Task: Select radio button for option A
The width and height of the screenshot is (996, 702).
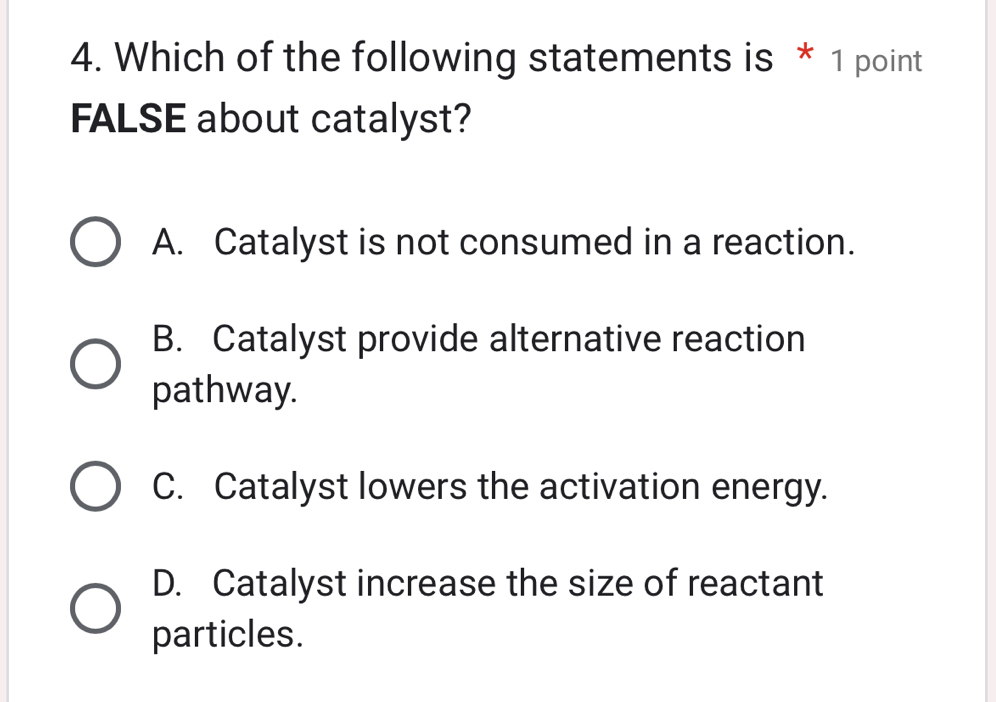Action: (x=96, y=245)
